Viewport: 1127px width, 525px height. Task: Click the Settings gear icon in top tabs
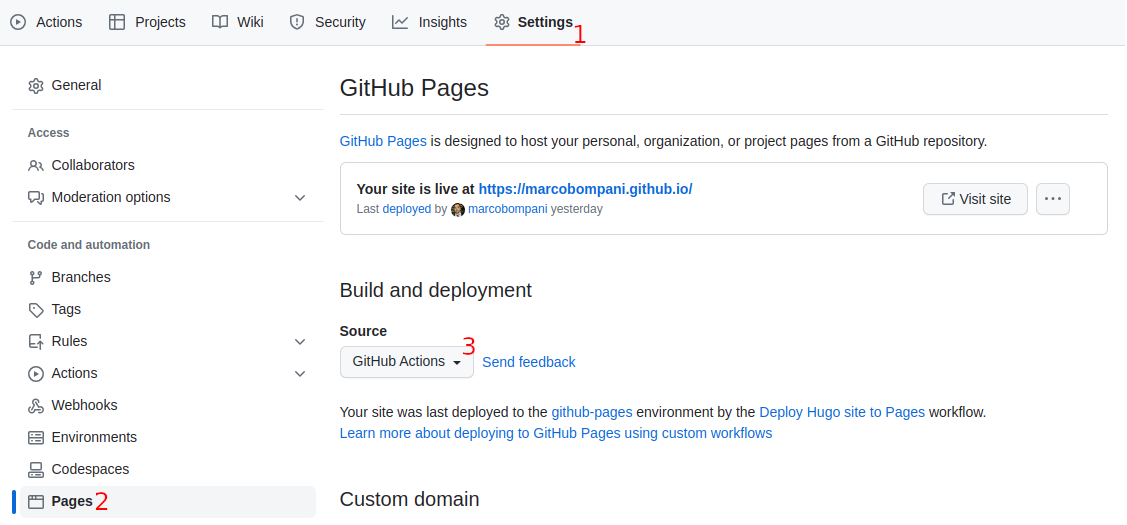tap(502, 22)
